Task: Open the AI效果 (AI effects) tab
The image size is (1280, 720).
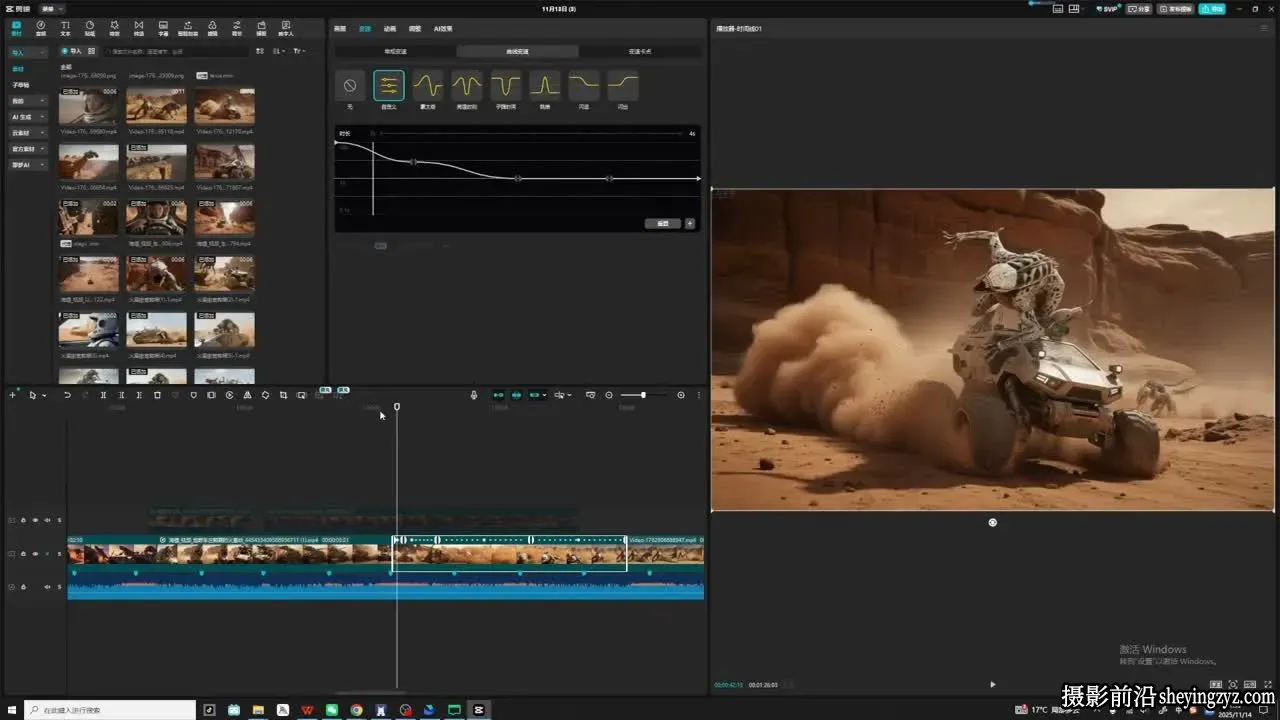Action: [x=443, y=29]
